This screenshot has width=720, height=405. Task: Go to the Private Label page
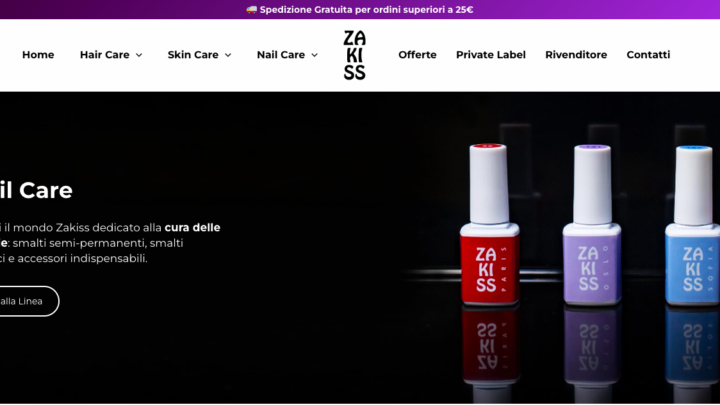click(x=490, y=55)
